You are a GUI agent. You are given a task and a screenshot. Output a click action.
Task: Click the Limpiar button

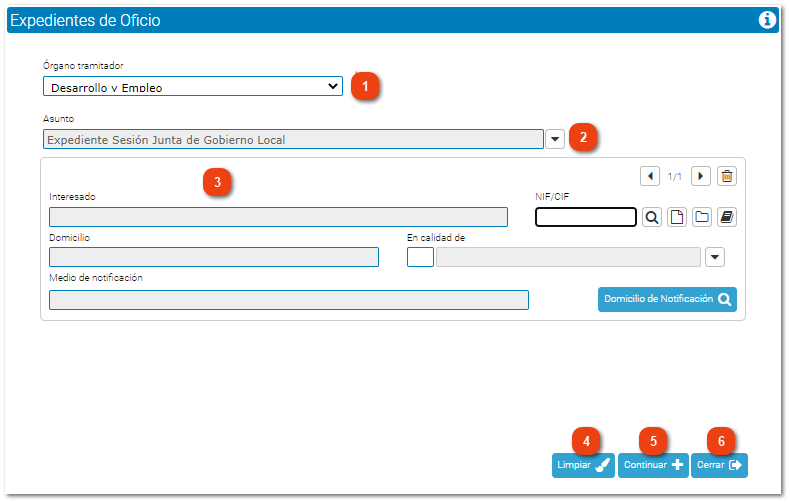click(x=583, y=465)
